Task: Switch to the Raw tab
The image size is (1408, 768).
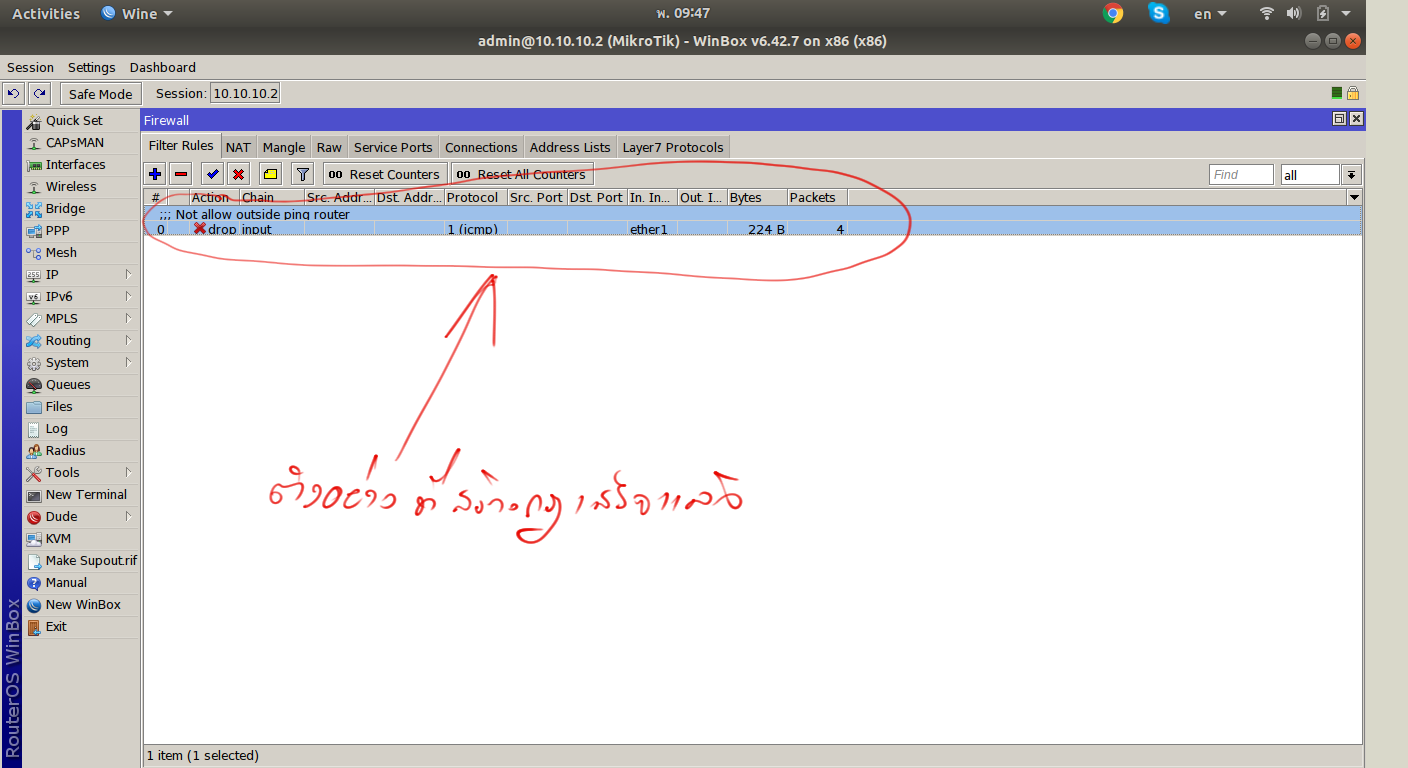Action: tap(329, 147)
